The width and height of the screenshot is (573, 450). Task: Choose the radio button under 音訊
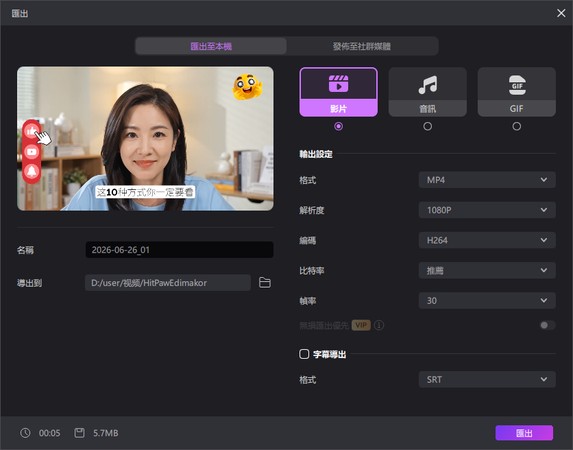428,126
